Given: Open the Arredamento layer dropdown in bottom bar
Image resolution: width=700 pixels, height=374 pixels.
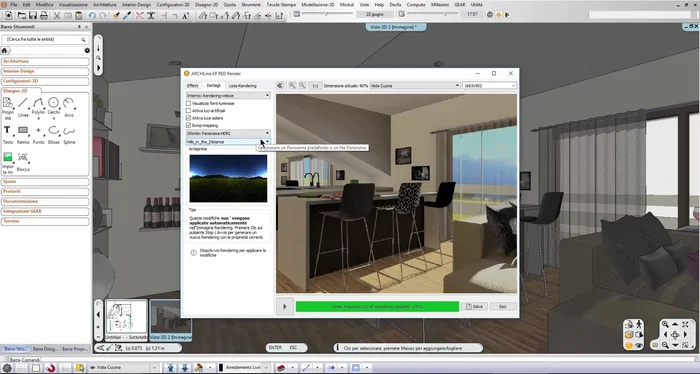Looking at the screenshot, I should tap(244, 368).
